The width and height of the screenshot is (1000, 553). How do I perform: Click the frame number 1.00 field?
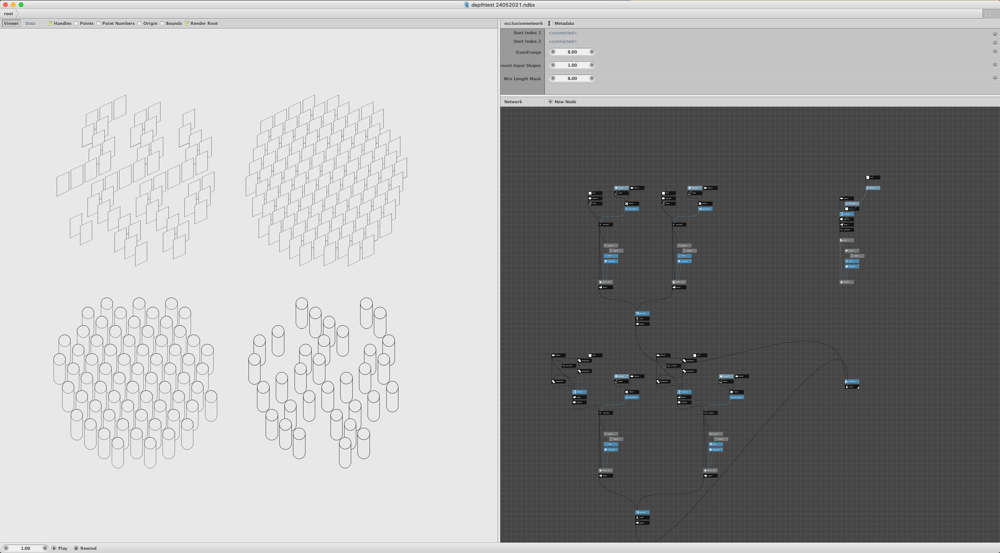click(25, 548)
